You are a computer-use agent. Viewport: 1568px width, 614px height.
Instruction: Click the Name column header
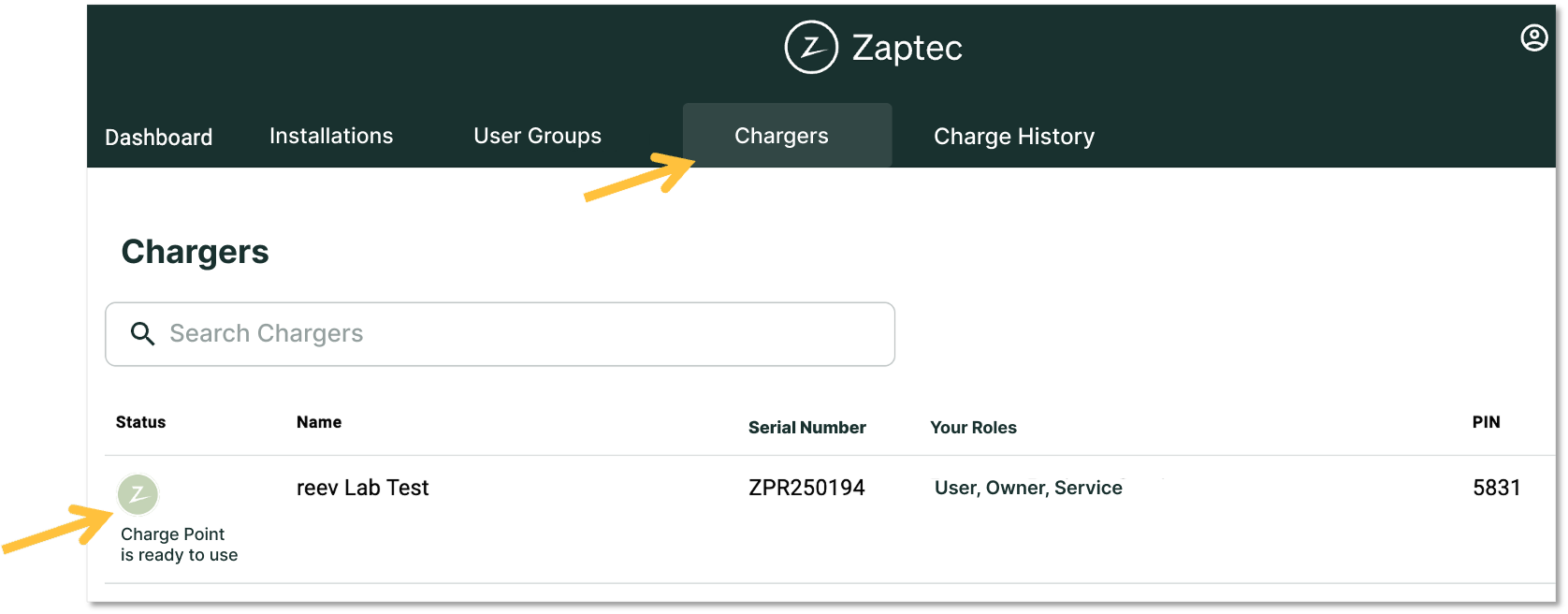319,422
